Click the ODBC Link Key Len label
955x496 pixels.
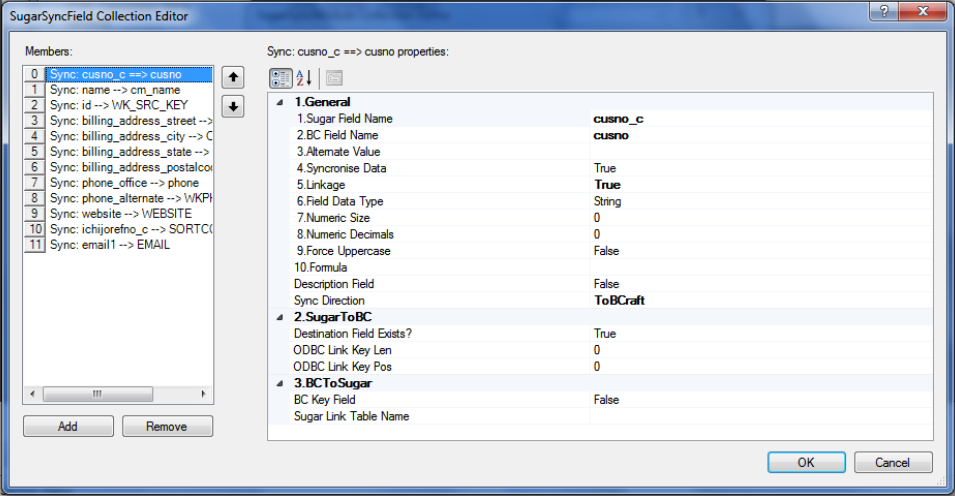[x=342, y=350]
